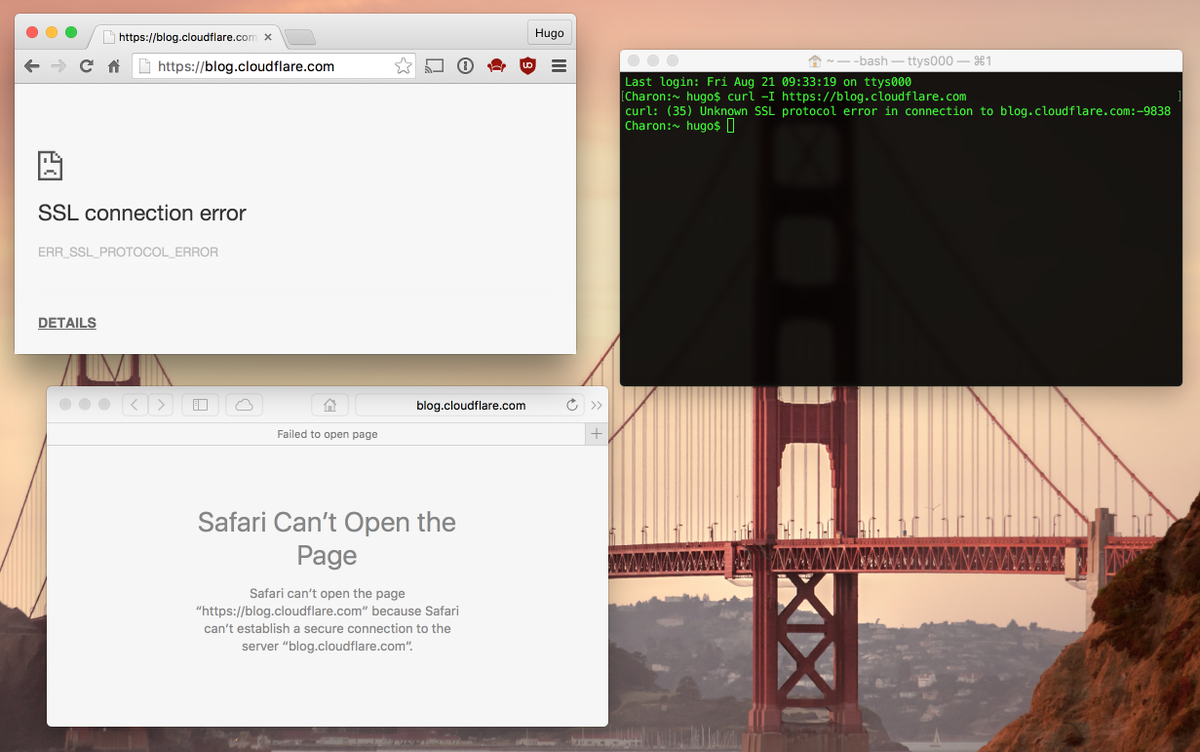Reload the page in Safari

[x=572, y=405]
